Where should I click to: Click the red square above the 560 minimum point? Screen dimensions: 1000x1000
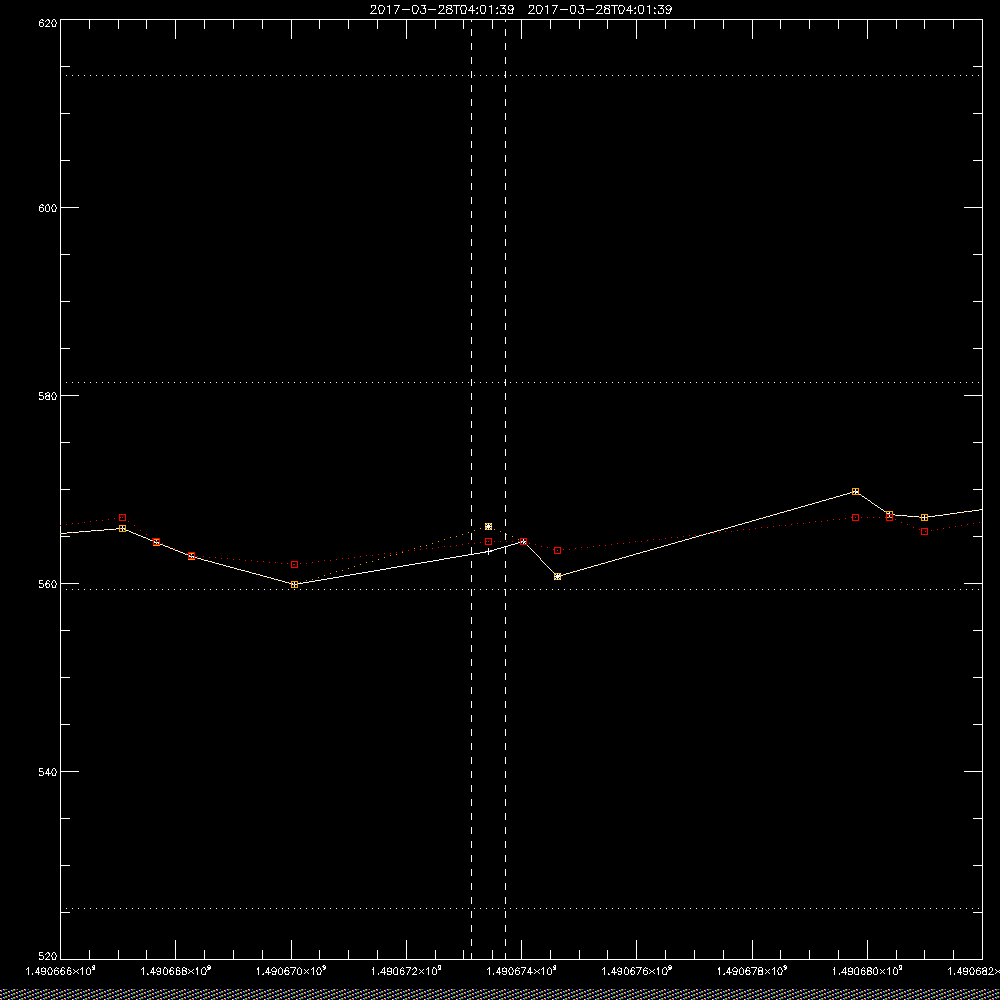pos(294,564)
